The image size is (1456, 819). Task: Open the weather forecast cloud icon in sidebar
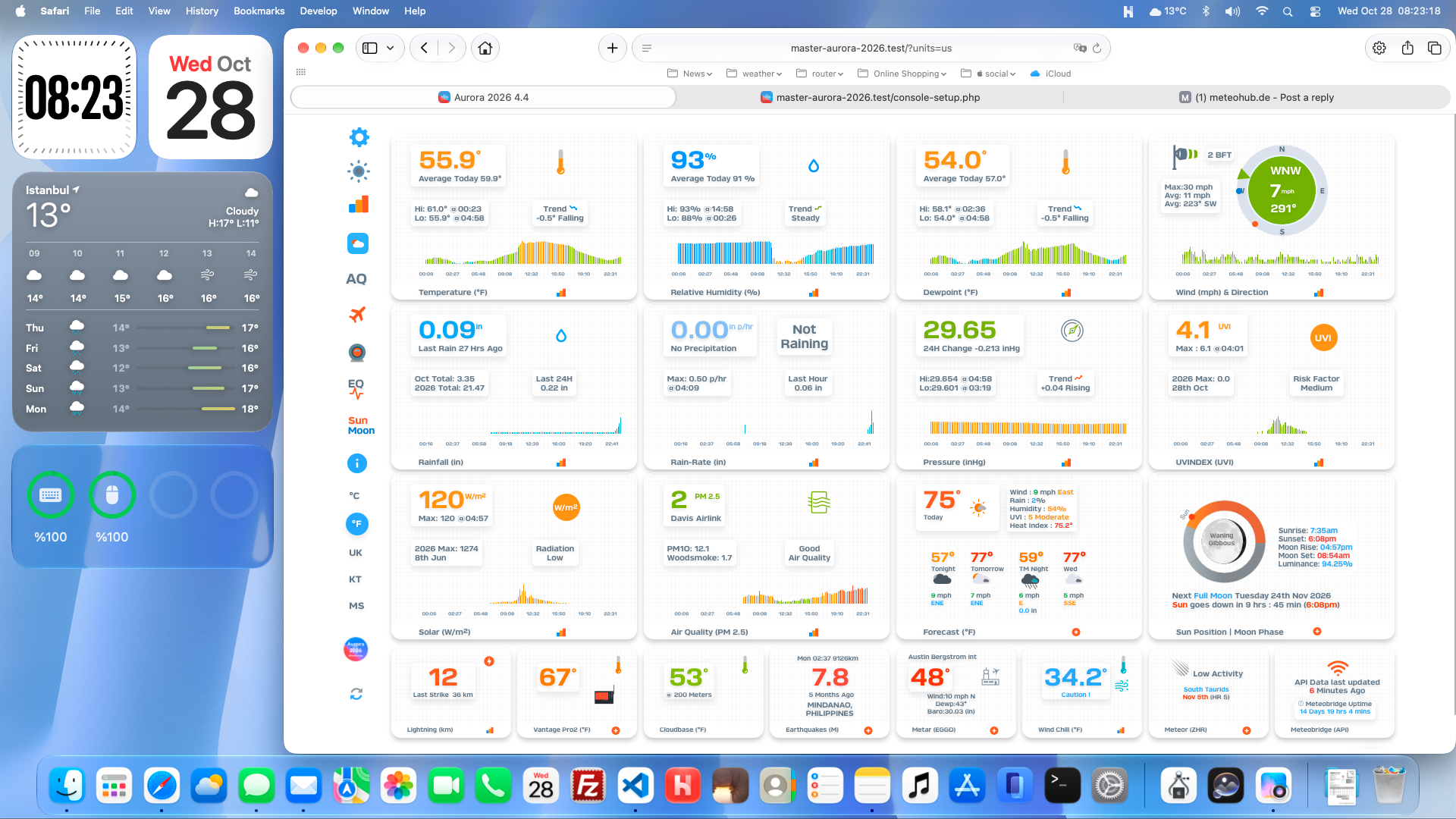pyautogui.click(x=358, y=243)
